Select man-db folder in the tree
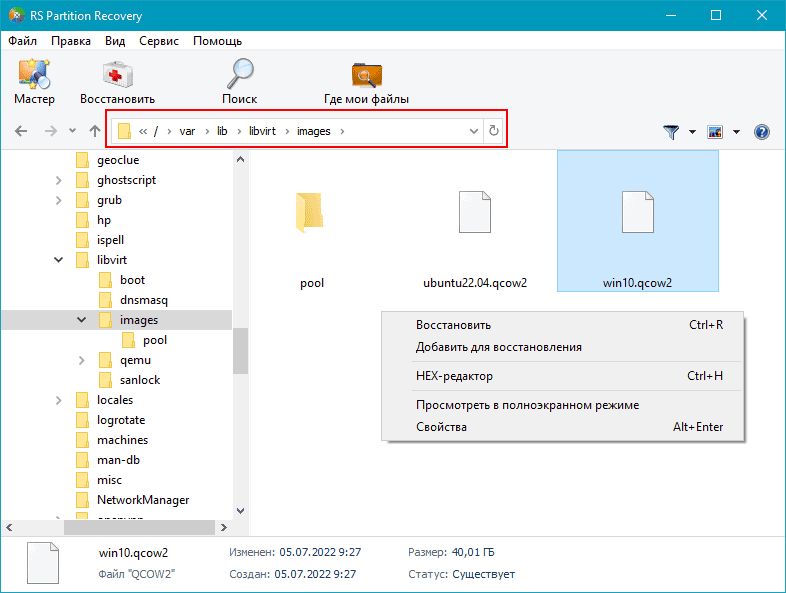786x593 pixels. point(108,460)
